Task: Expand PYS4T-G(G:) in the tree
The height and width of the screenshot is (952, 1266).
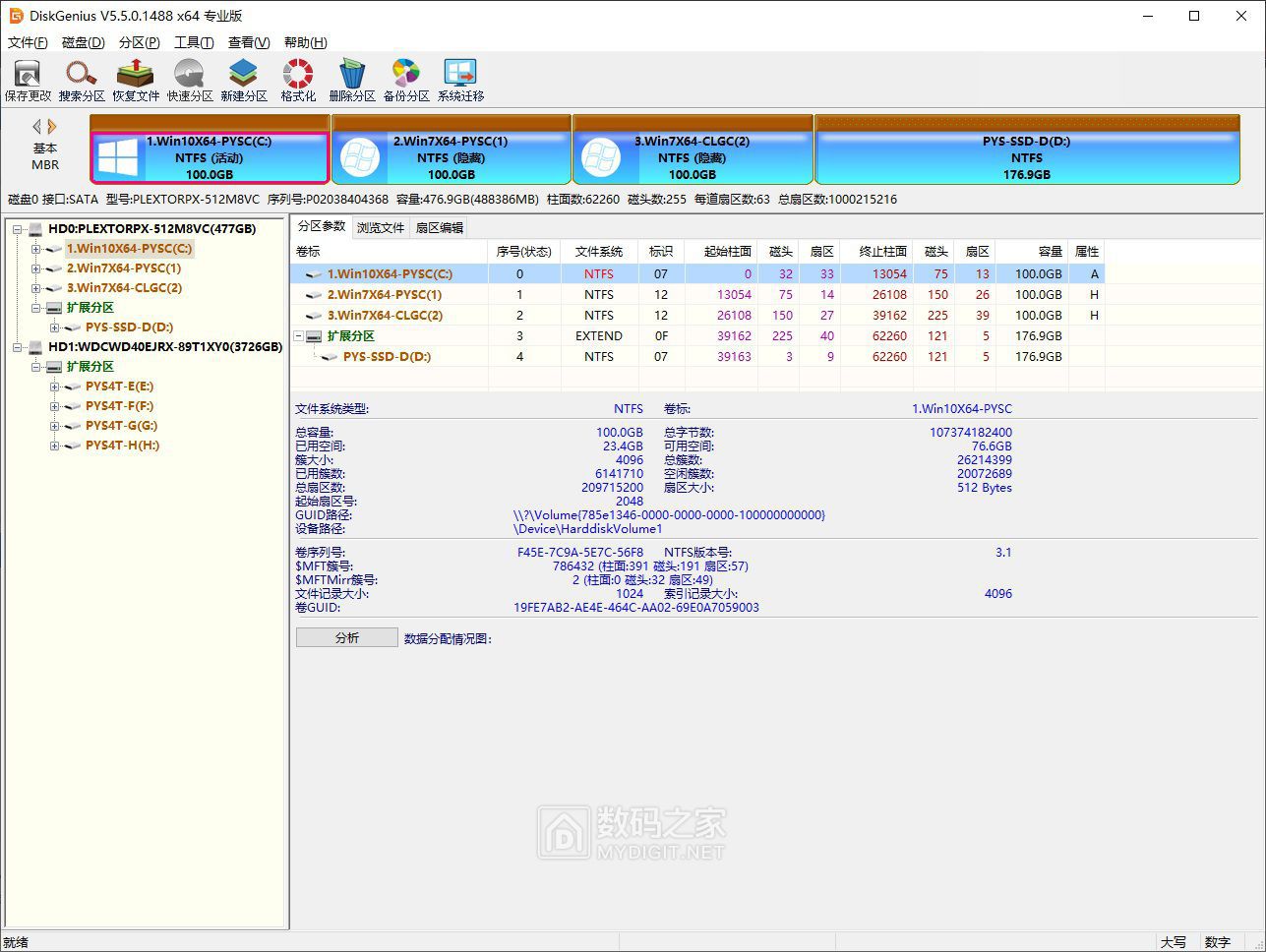Action: (x=55, y=426)
